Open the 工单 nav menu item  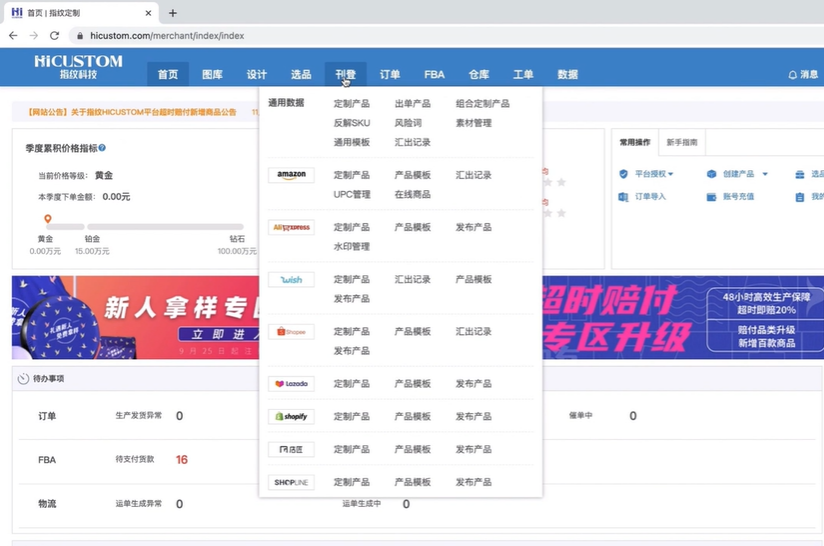[x=523, y=75]
